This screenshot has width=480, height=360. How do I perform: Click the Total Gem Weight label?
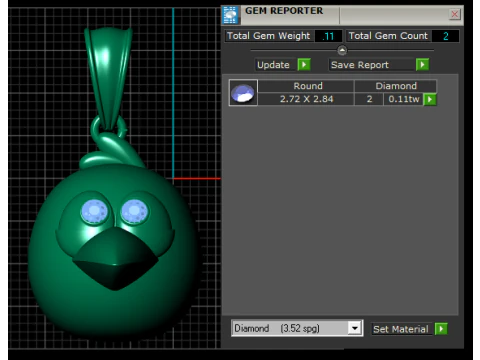(269, 36)
